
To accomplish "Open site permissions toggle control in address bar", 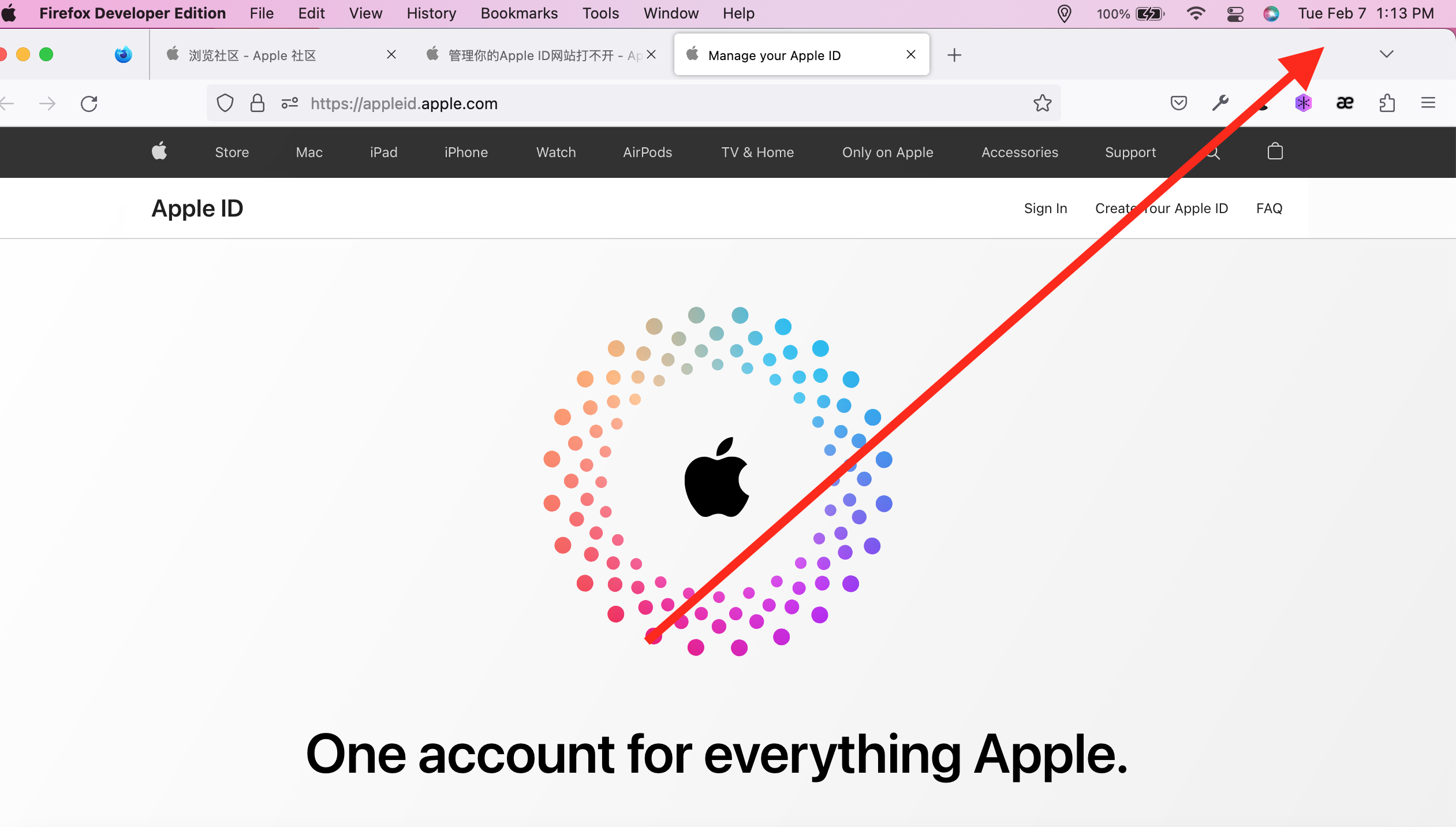I will point(289,103).
